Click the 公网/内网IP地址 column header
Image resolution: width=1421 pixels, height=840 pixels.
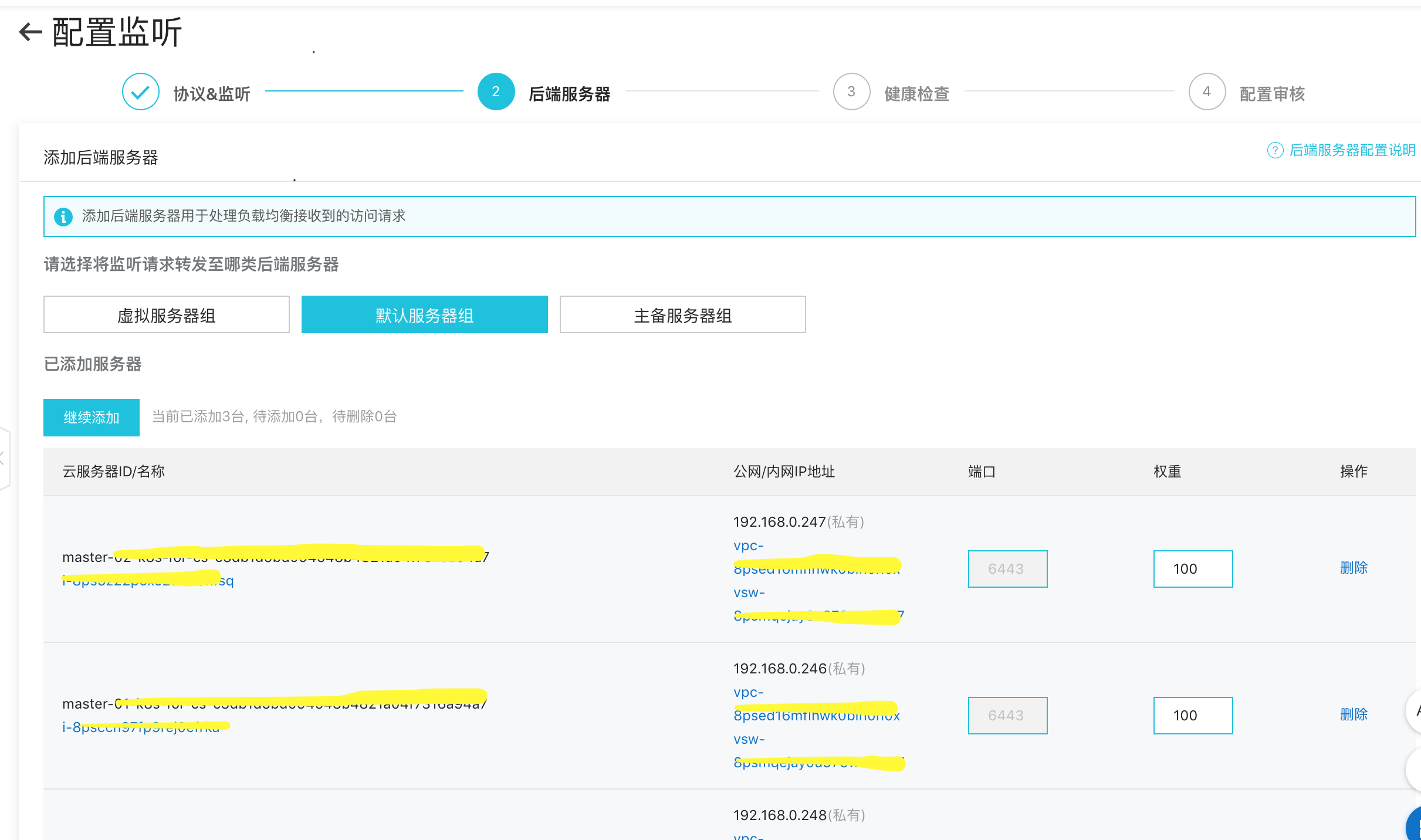[784, 472]
